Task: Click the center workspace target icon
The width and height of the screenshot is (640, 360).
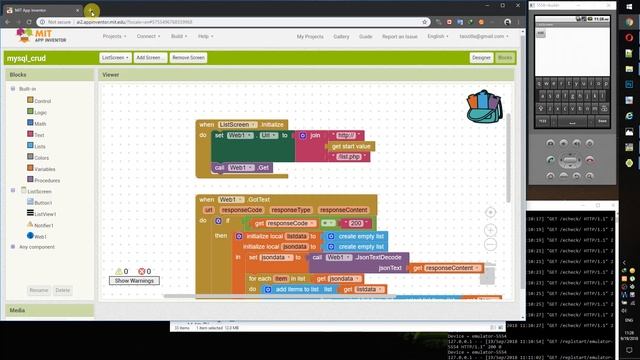Action: (x=490, y=212)
